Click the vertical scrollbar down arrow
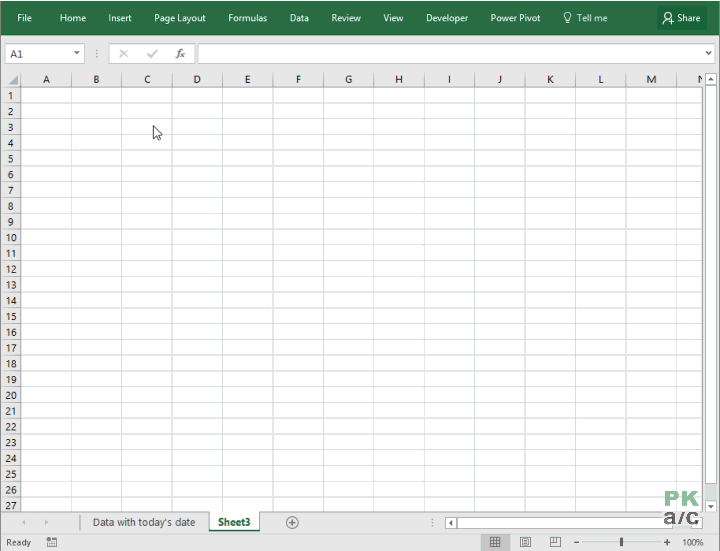Screen dimensions: 720x551 point(710,506)
